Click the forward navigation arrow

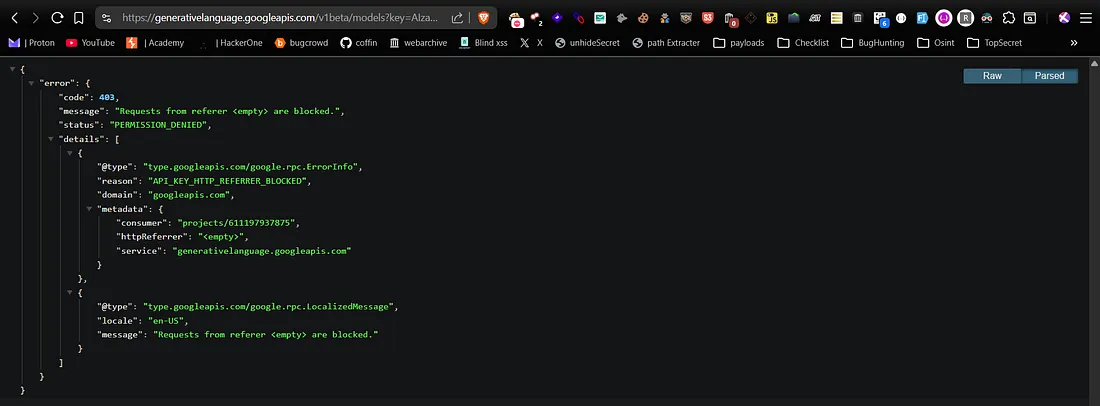click(x=35, y=18)
